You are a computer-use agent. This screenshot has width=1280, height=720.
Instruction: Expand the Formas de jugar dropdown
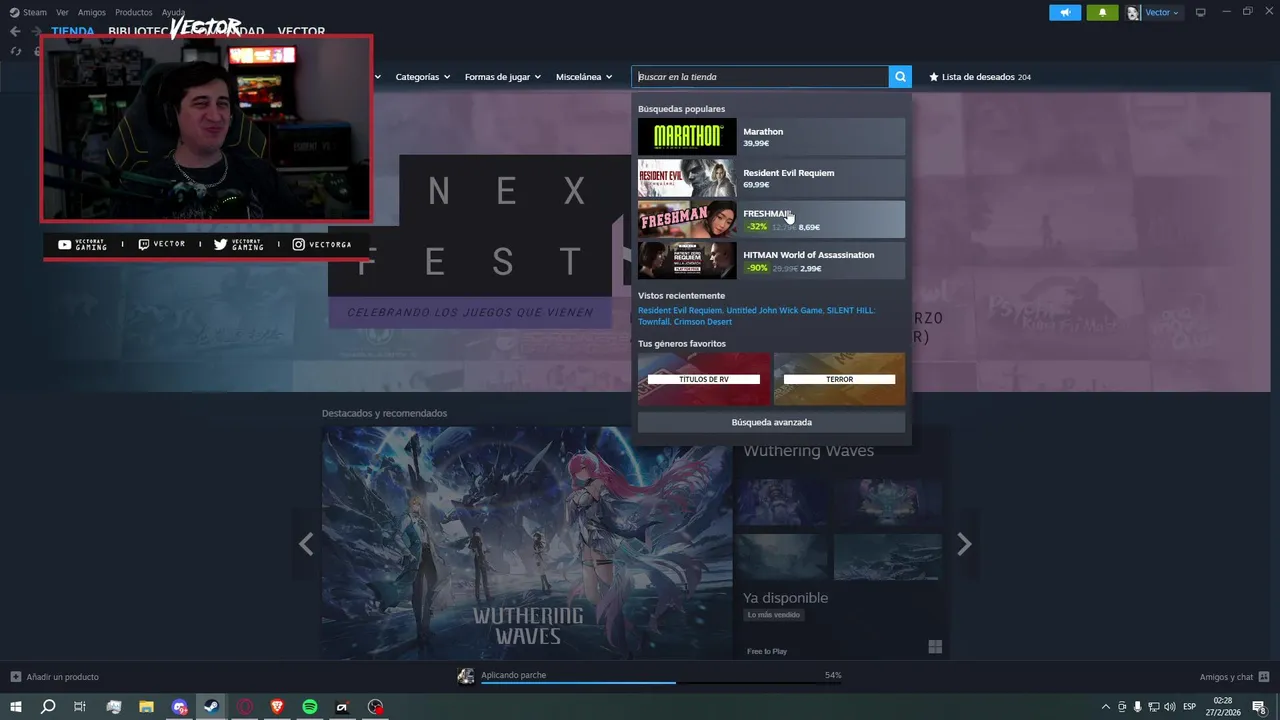(x=502, y=77)
